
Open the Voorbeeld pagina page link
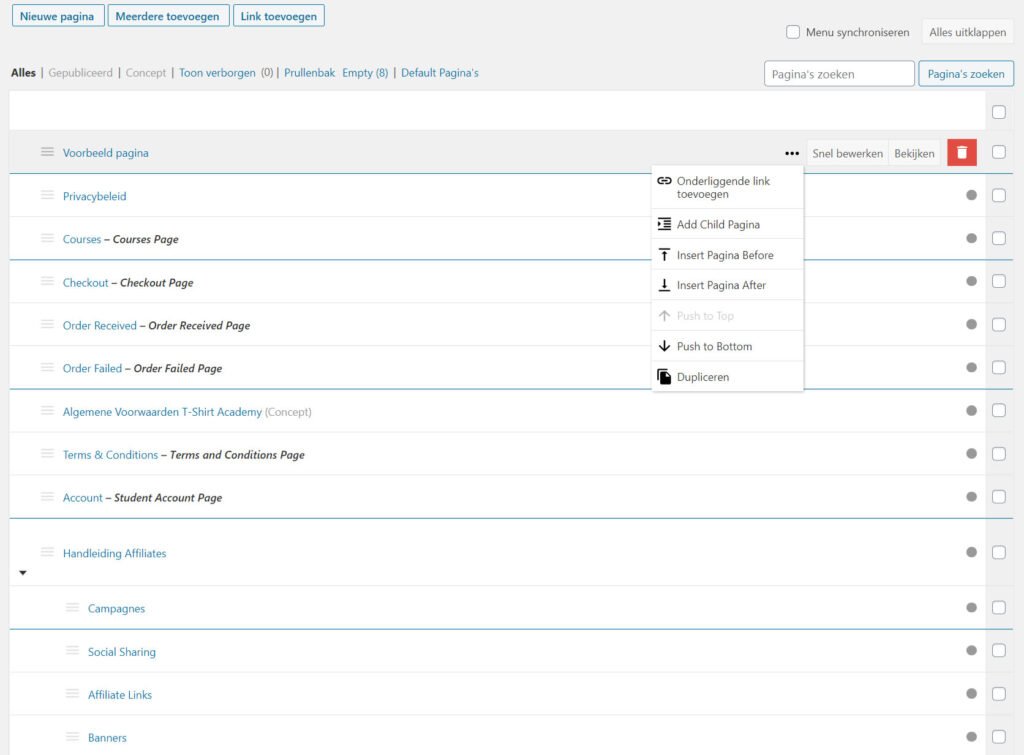coord(106,153)
